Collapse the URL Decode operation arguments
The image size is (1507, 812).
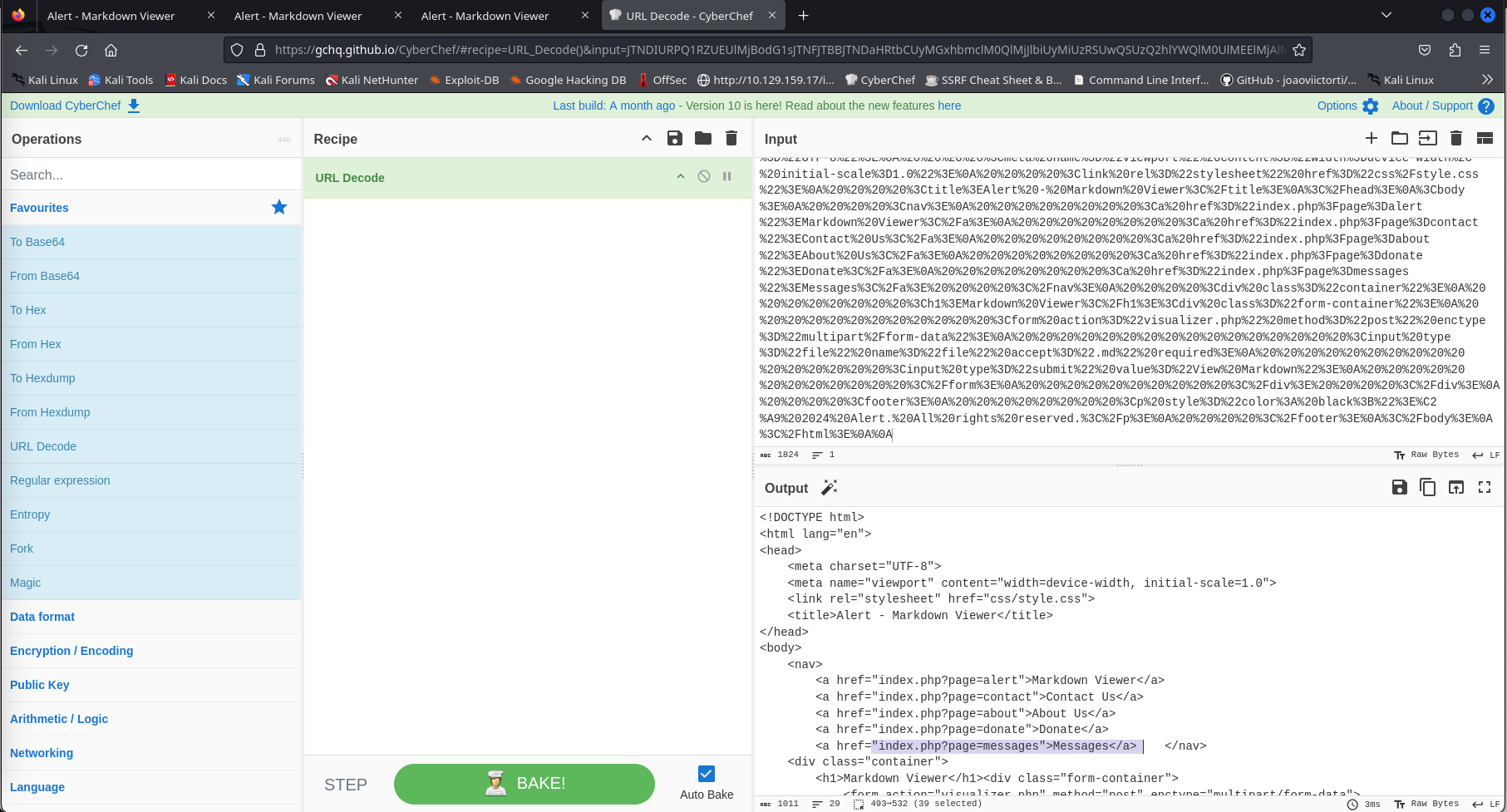pyautogui.click(x=681, y=176)
